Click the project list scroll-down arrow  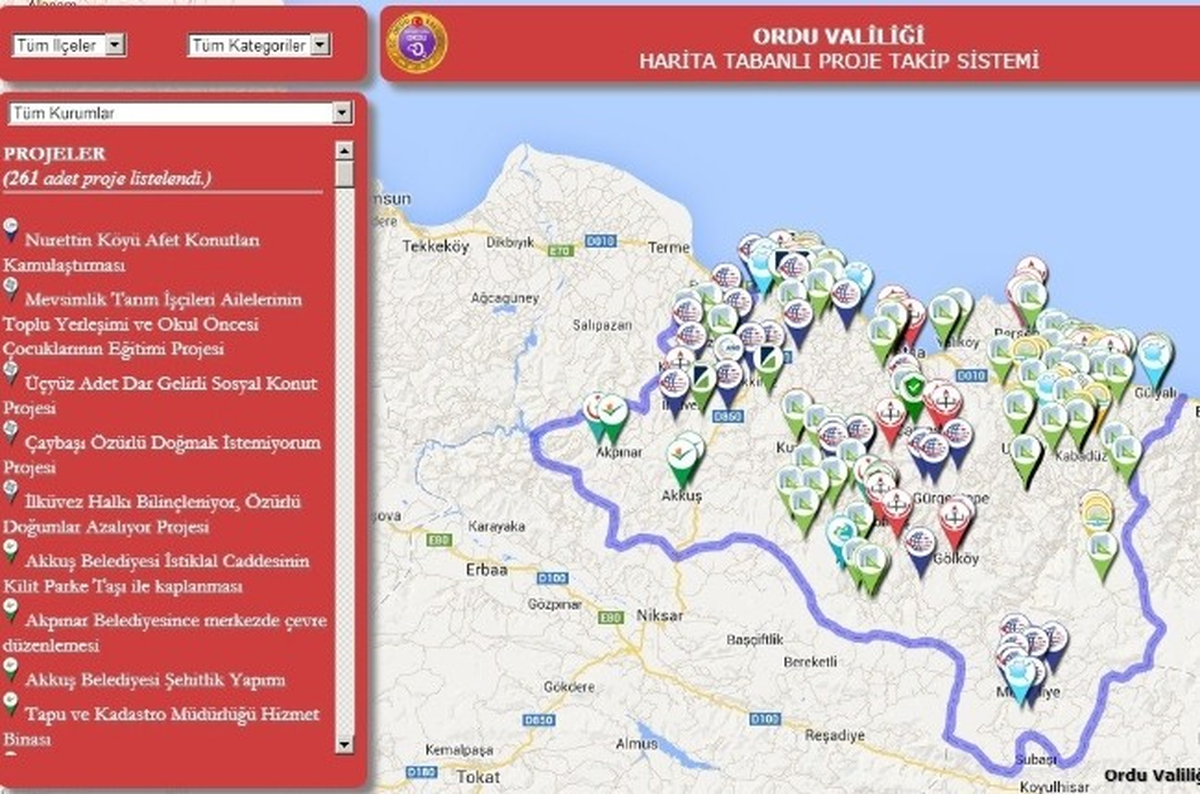pyautogui.click(x=345, y=744)
